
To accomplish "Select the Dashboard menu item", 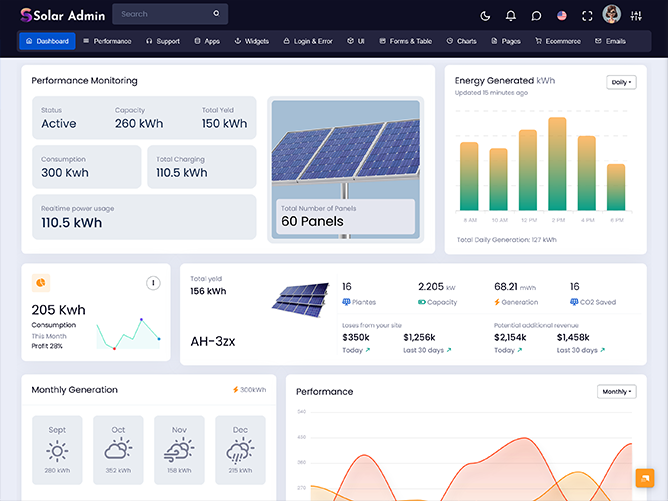I will [x=46, y=41].
